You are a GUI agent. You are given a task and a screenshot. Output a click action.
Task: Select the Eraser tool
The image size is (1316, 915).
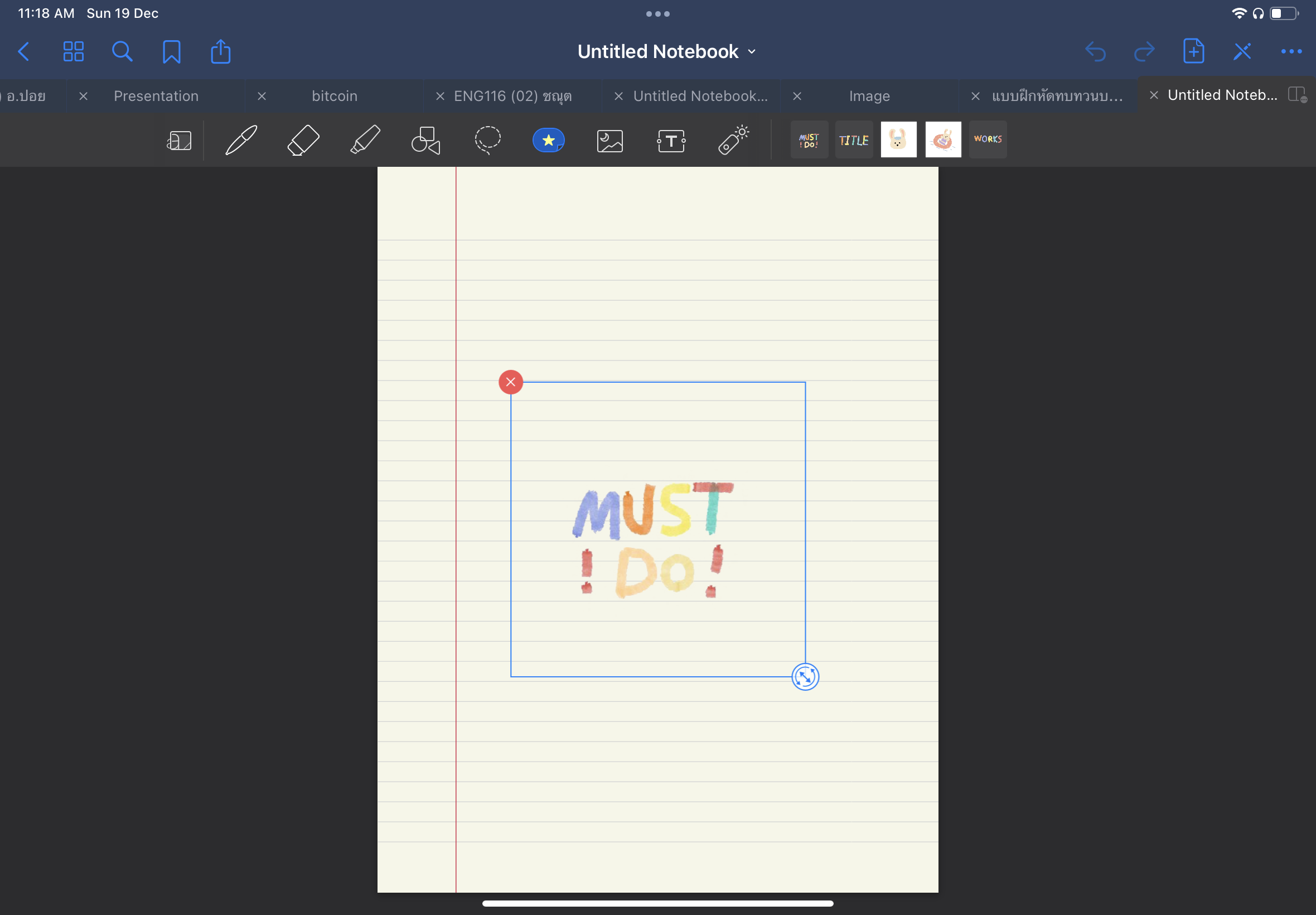coord(303,140)
